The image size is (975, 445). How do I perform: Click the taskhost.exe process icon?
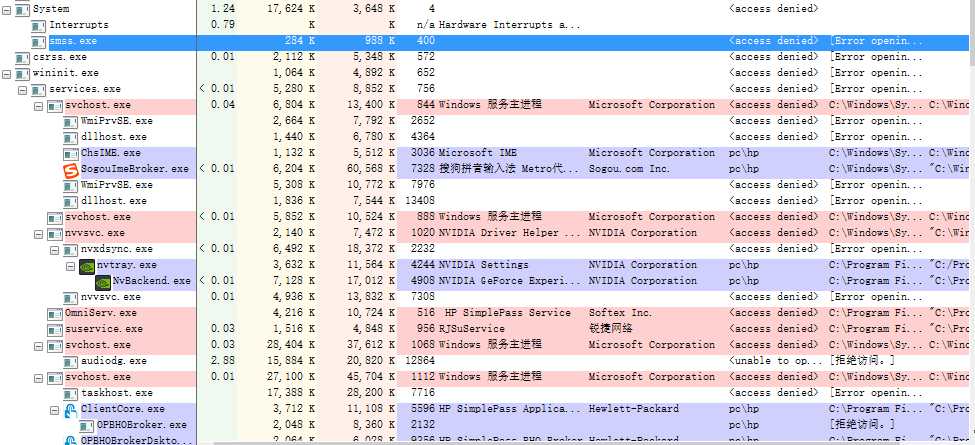[71, 394]
